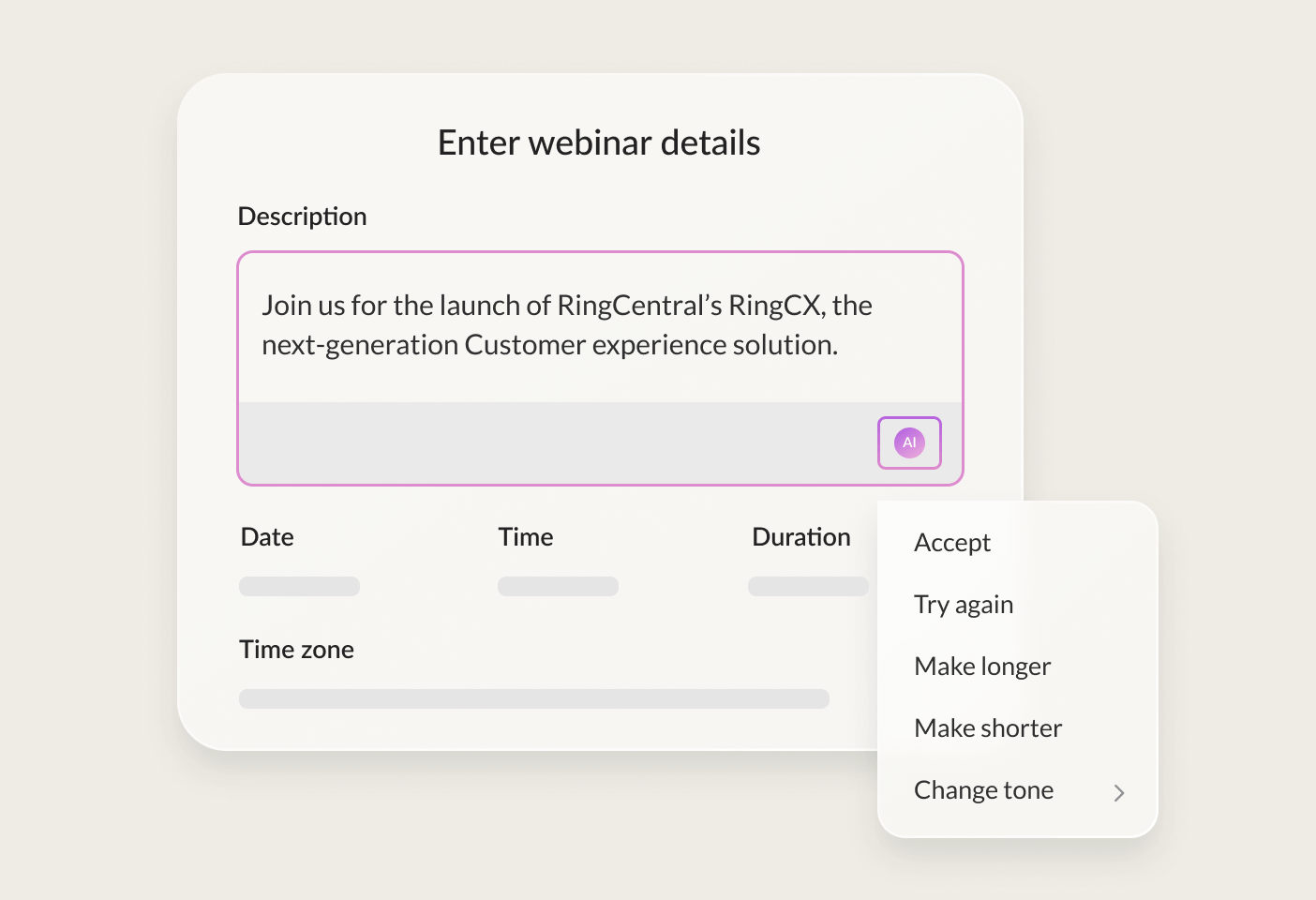
Task: Click the Description label
Action: (302, 217)
